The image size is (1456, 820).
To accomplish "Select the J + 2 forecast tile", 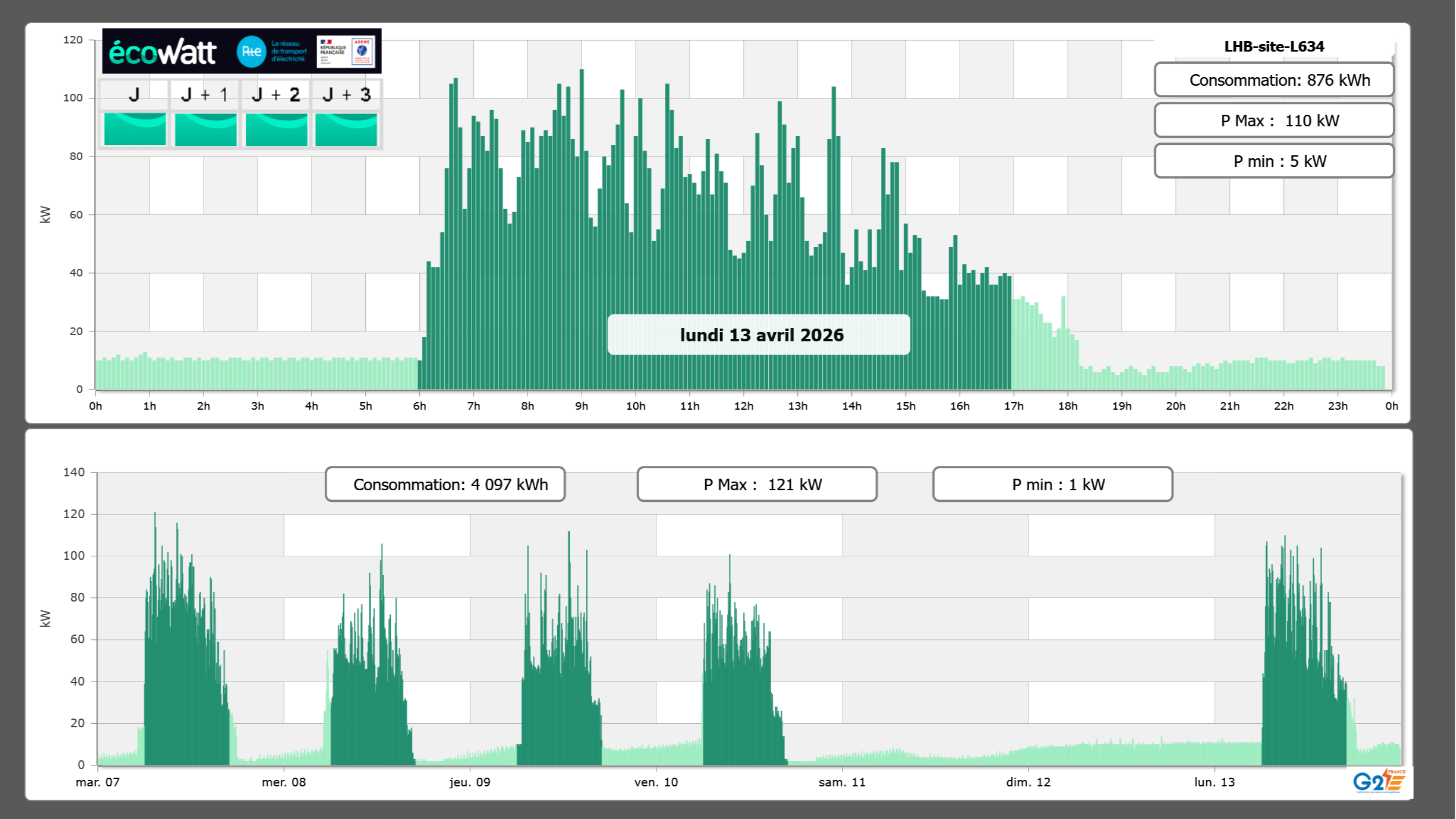I will (276, 94).
